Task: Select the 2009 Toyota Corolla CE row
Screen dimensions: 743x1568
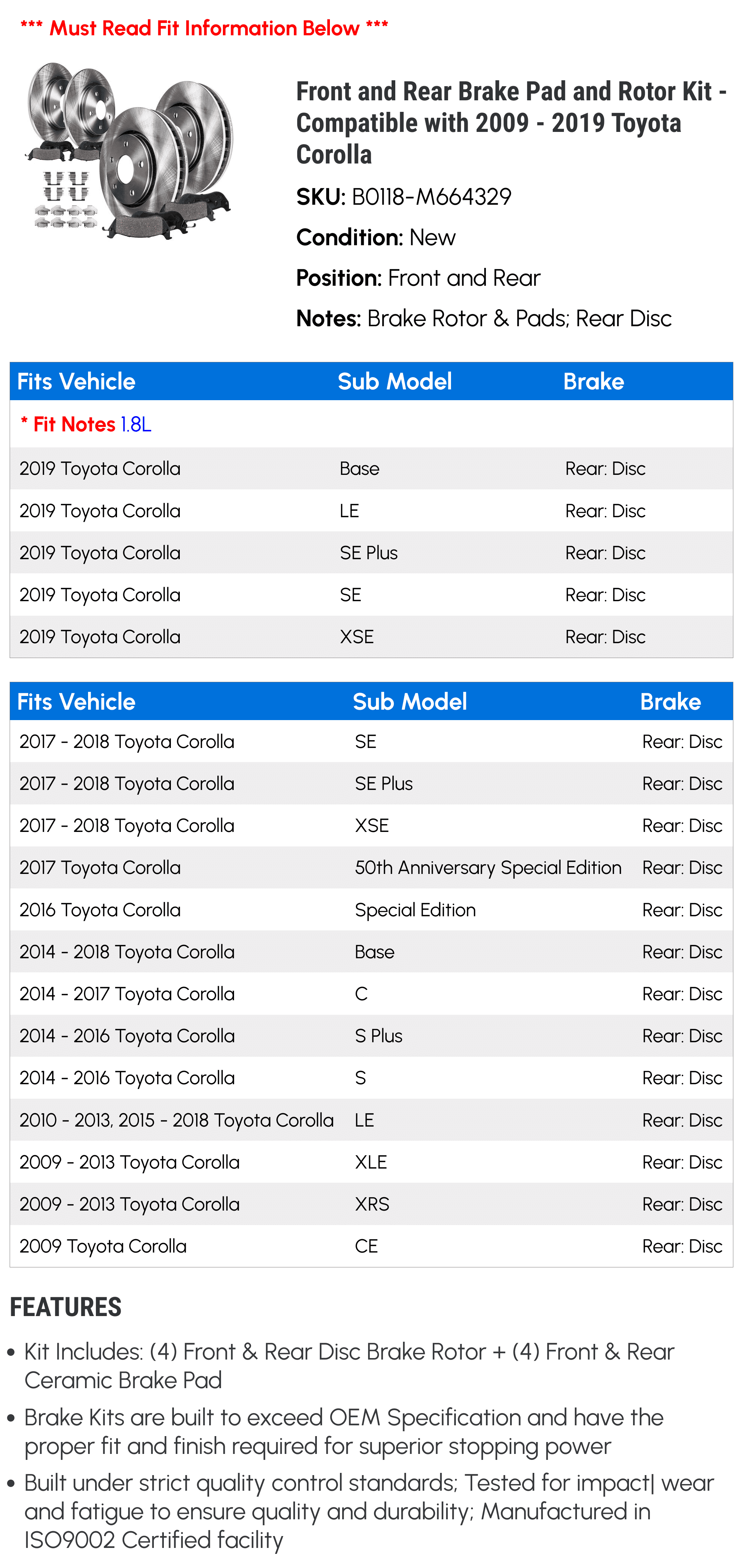Action: [371, 1246]
